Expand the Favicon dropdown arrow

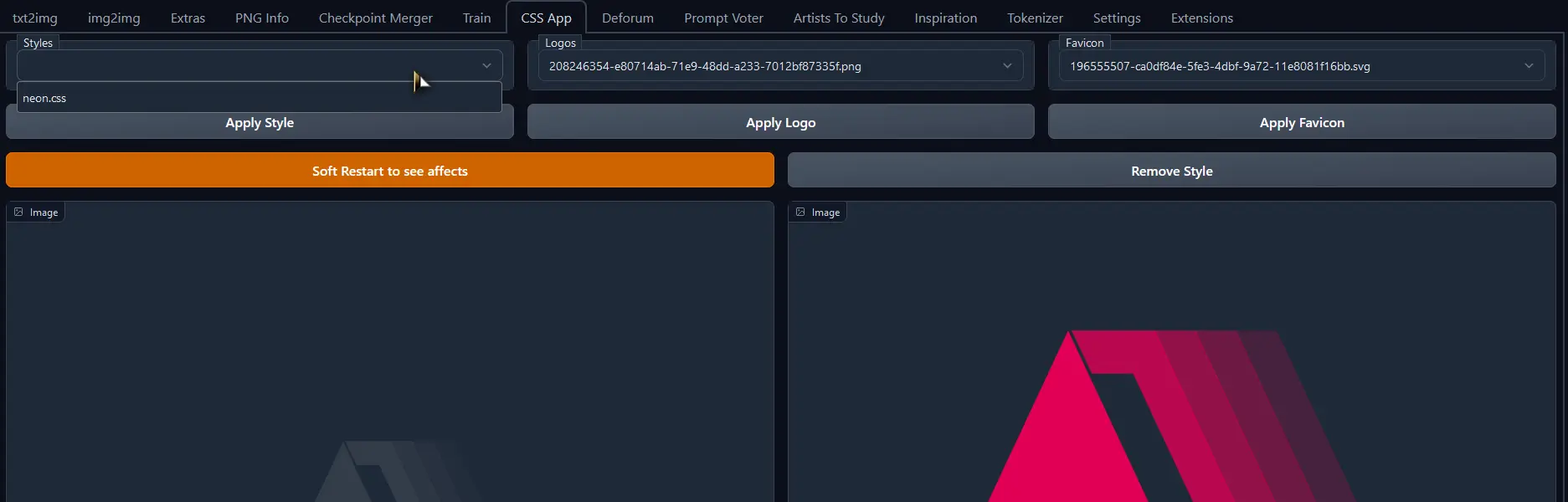(1529, 65)
